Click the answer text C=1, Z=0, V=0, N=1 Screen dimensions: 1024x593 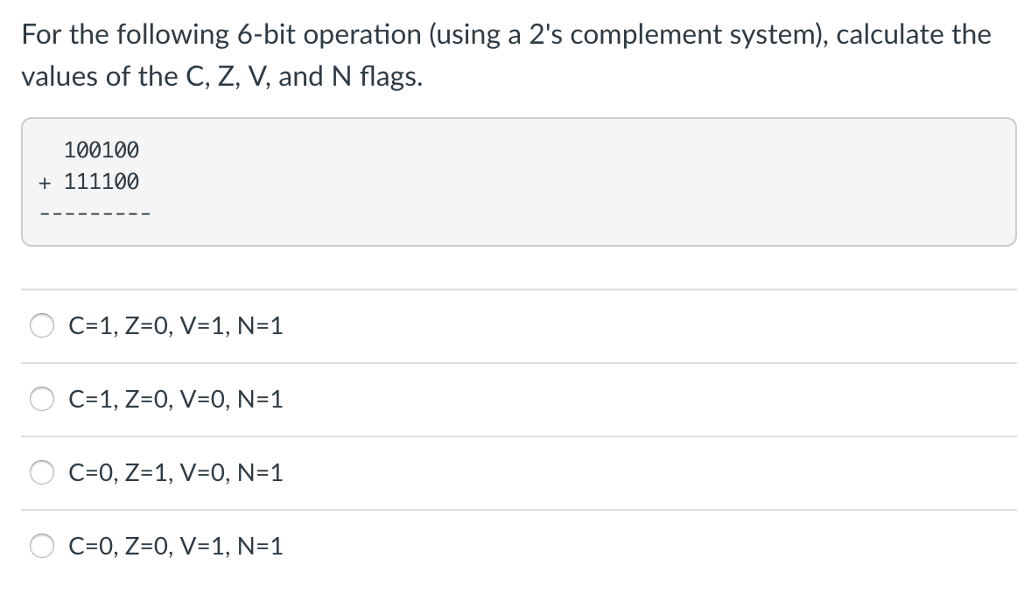tap(174, 399)
